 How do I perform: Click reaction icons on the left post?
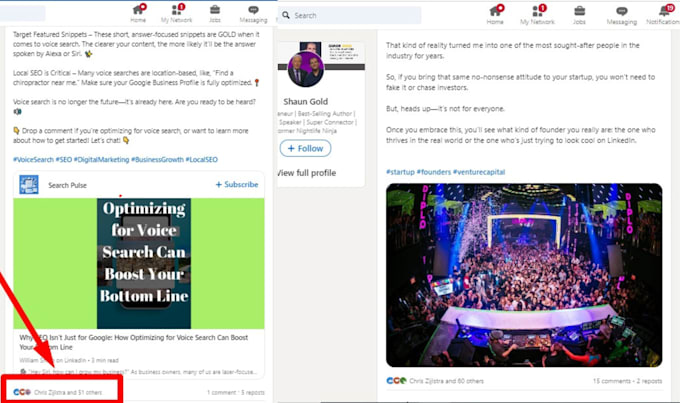[22, 392]
